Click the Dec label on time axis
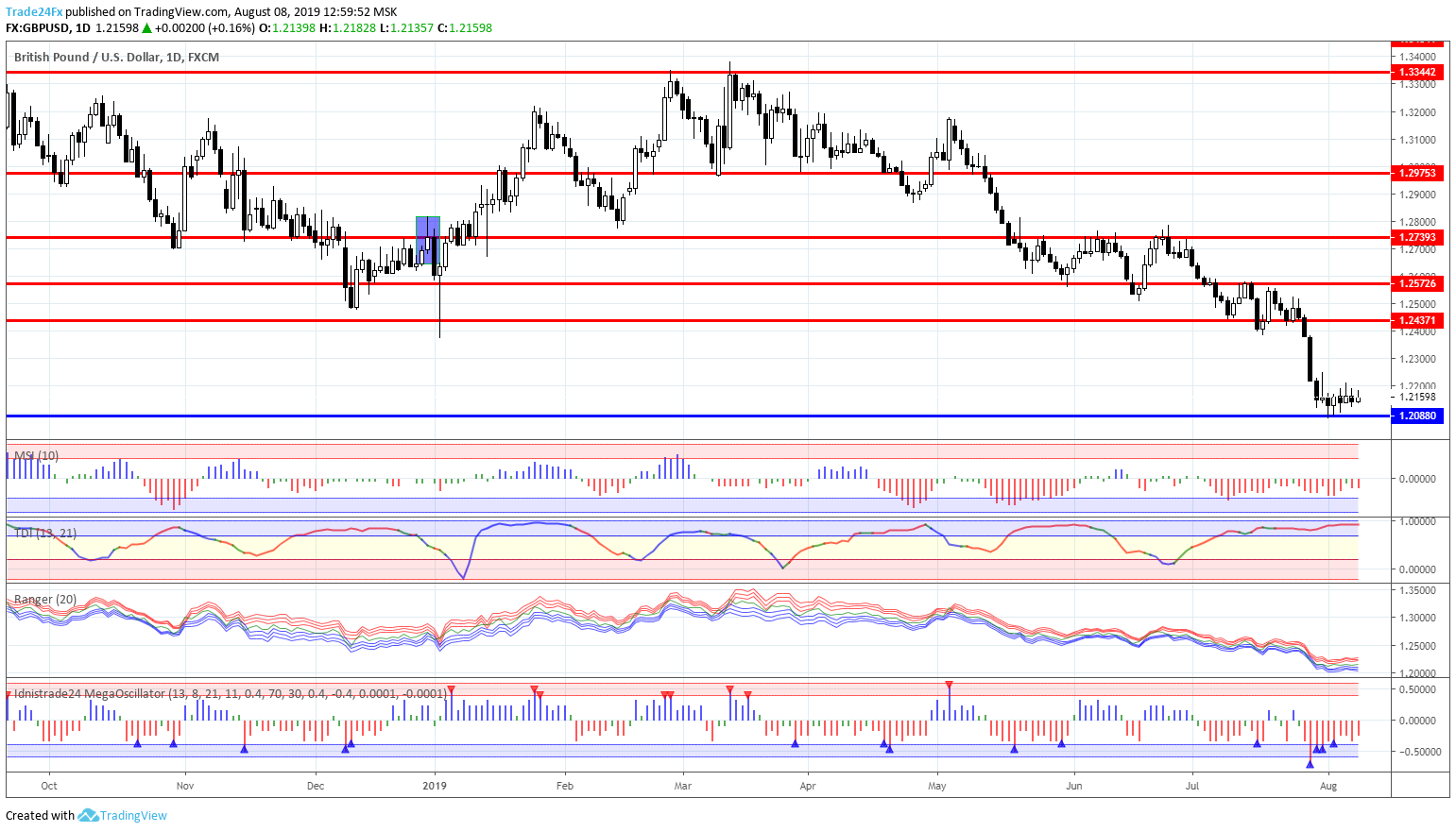This screenshot has width=1456, height=832. pyautogui.click(x=316, y=786)
